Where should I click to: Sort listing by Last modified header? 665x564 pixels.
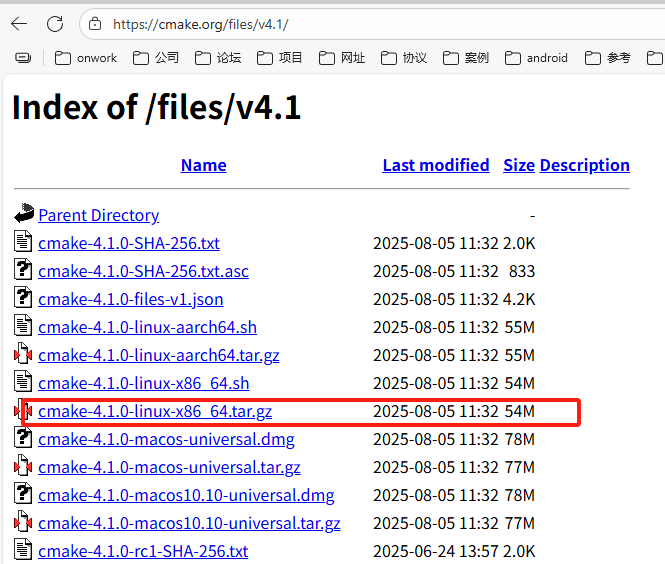[436, 165]
